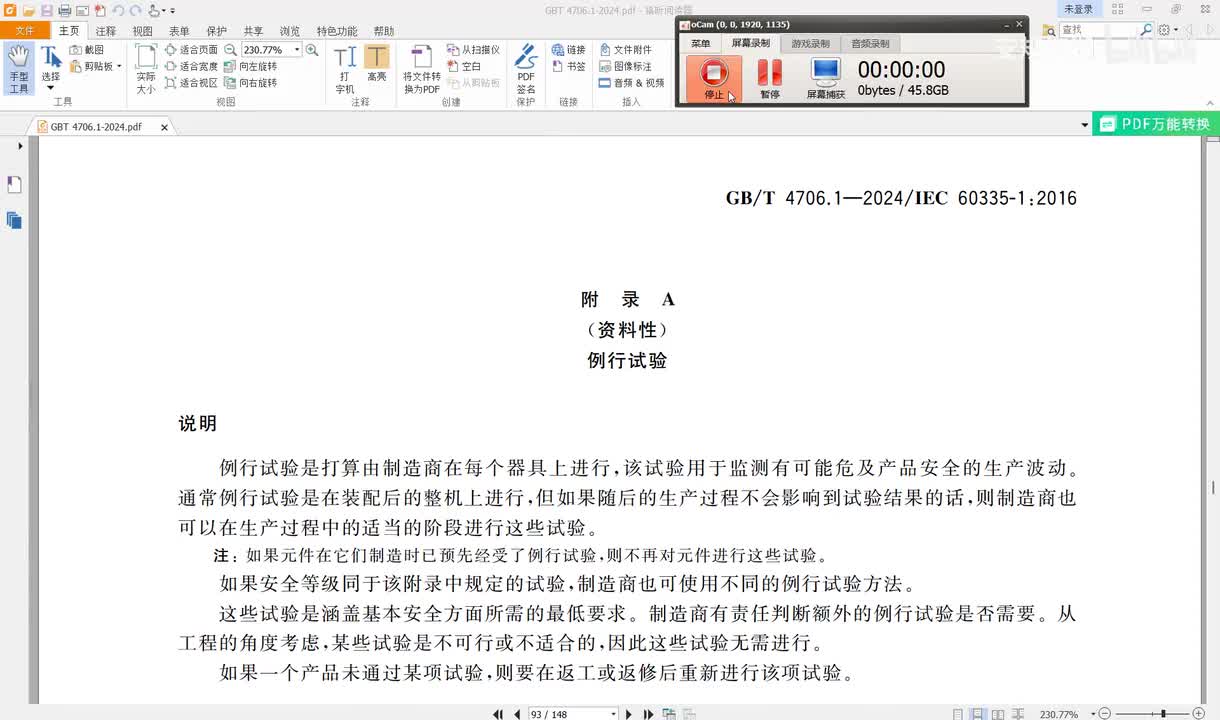This screenshot has width=1220, height=720.
Task: Switch to the Protect (保护) ribbon tab
Action: click(216, 31)
